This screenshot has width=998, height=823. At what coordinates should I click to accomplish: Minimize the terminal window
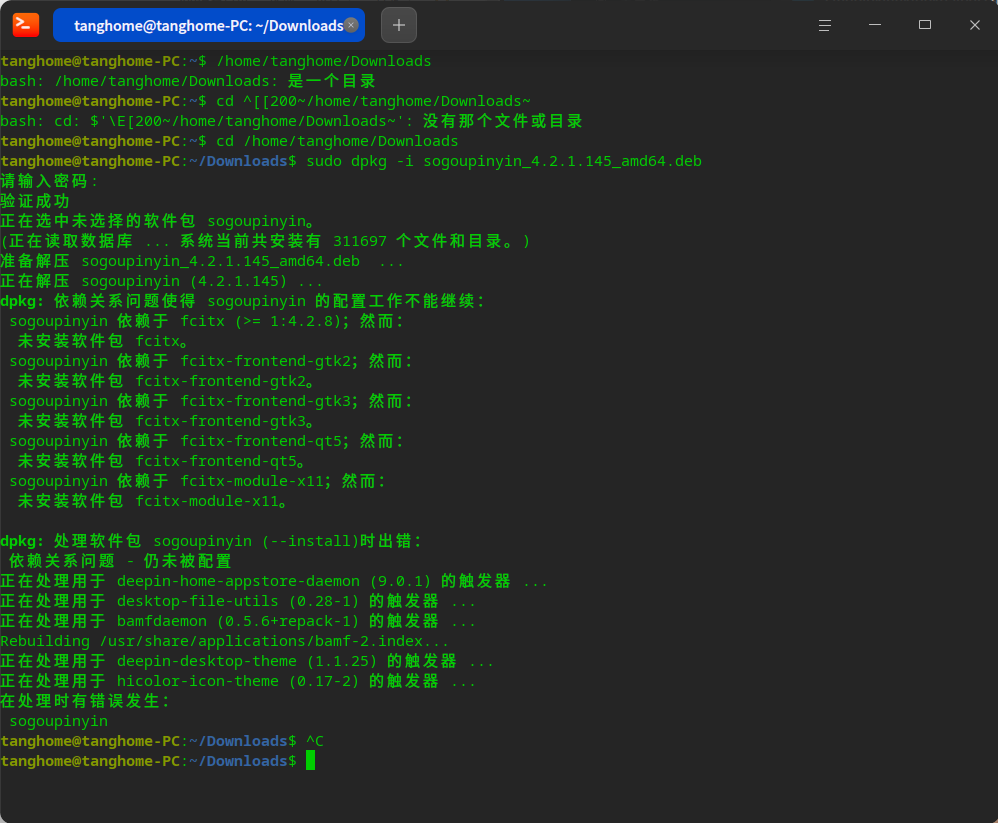[875, 25]
